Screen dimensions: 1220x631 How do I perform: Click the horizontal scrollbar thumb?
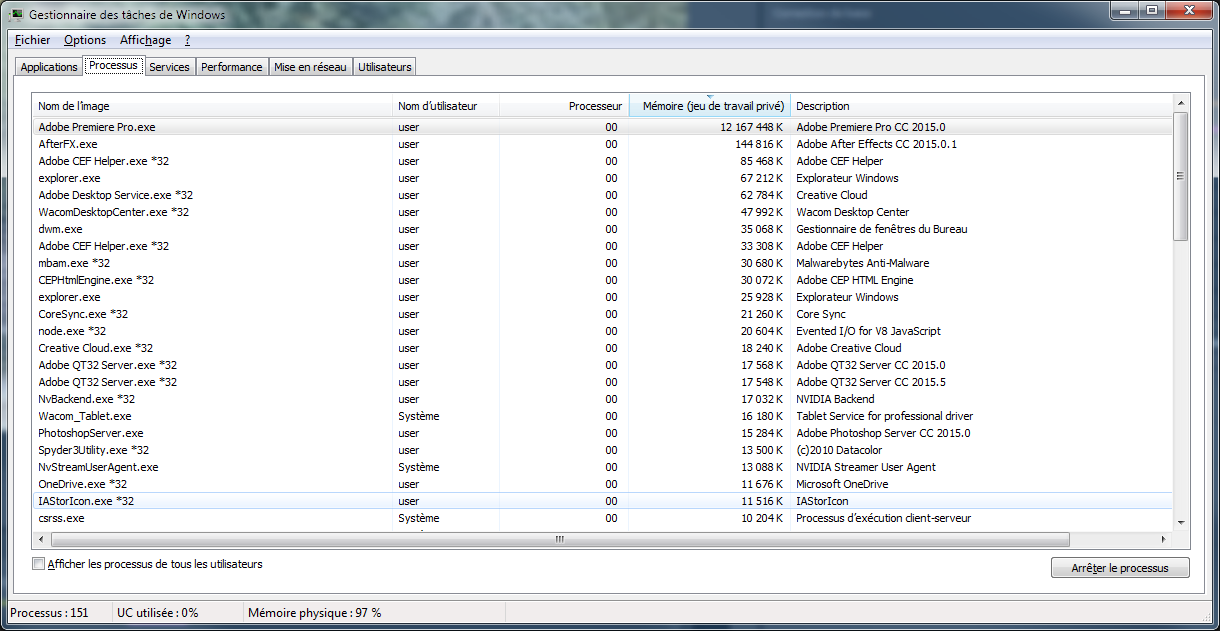[560, 539]
